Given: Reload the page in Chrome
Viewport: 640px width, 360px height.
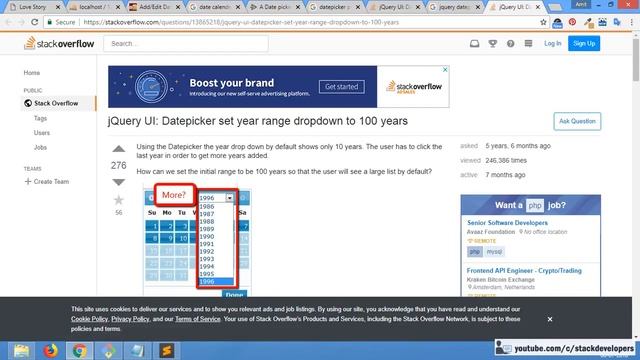Looking at the screenshot, I should pyautogui.click(x=34, y=22).
